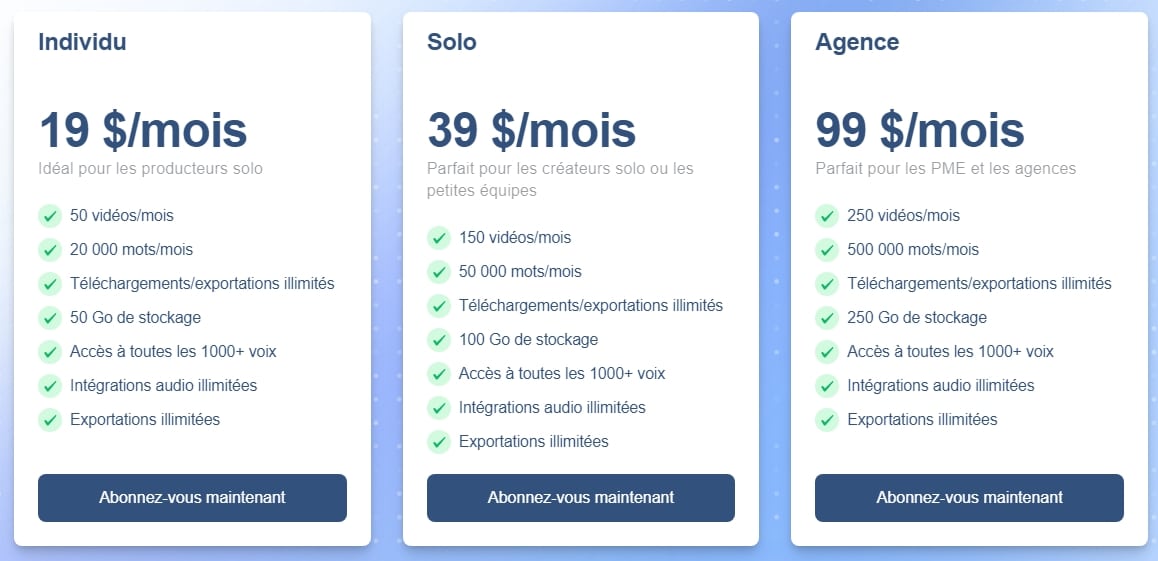Subscribe to the Solo plan

(580, 498)
